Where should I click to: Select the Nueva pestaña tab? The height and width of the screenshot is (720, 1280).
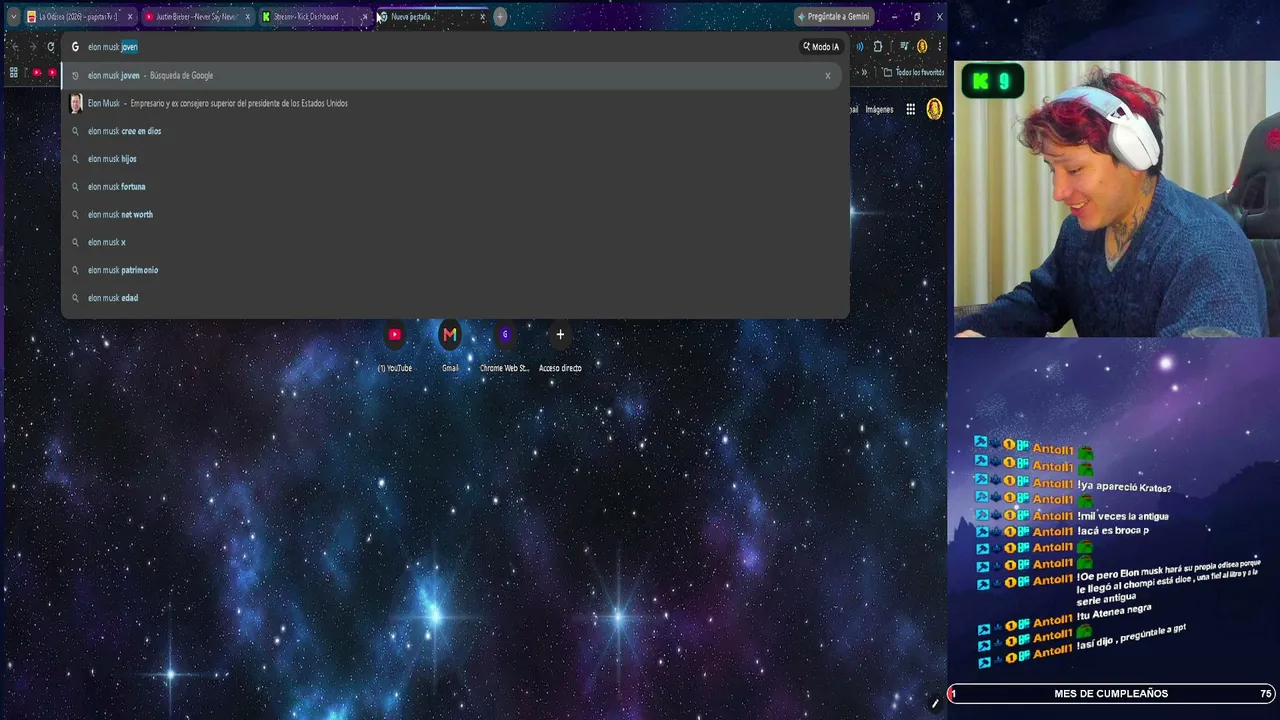coord(431,17)
